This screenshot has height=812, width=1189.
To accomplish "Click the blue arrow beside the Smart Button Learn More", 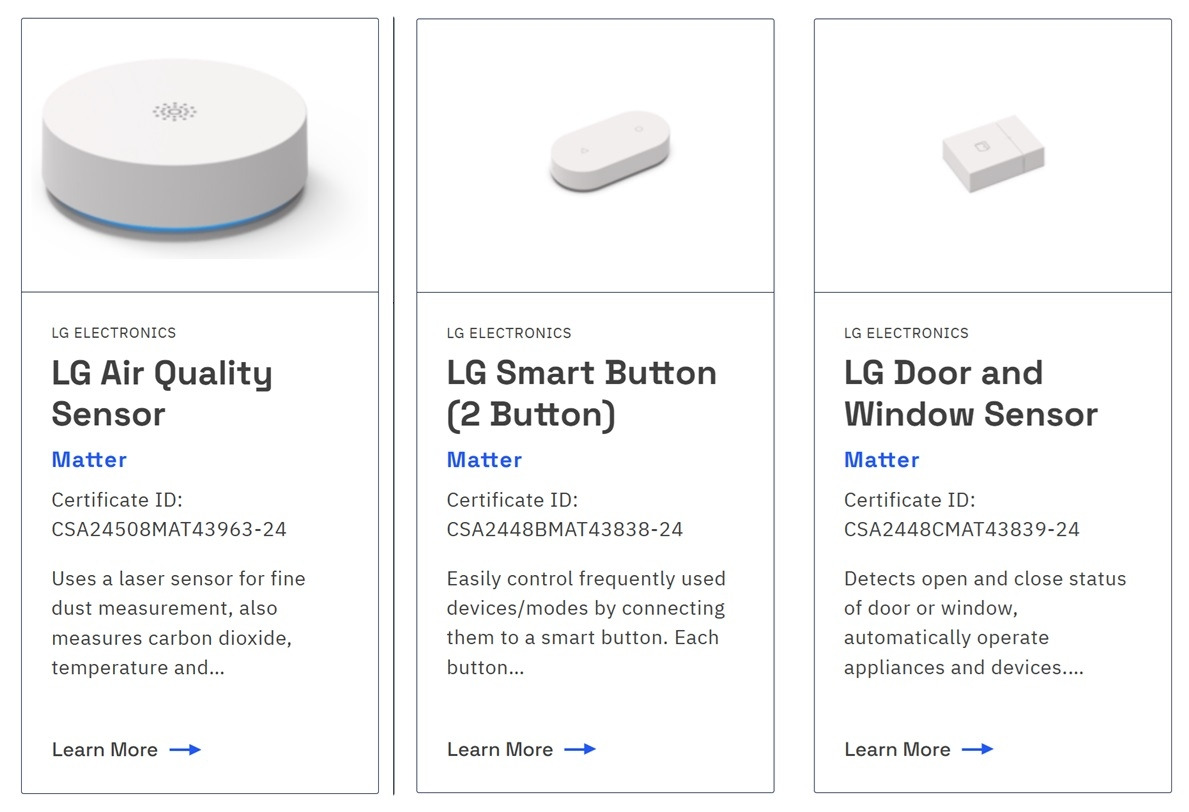I will coord(580,749).
